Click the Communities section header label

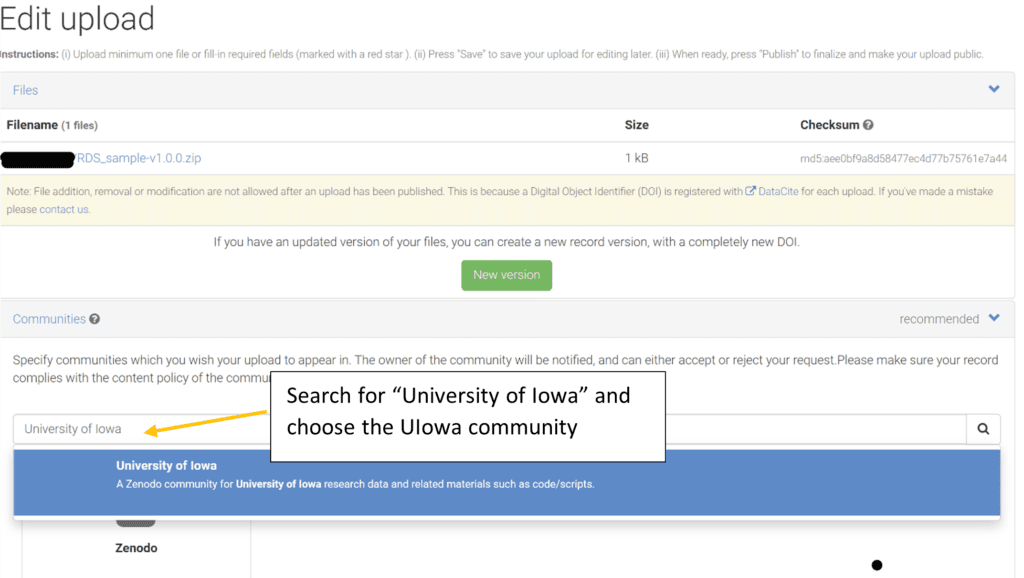pyautogui.click(x=48, y=318)
